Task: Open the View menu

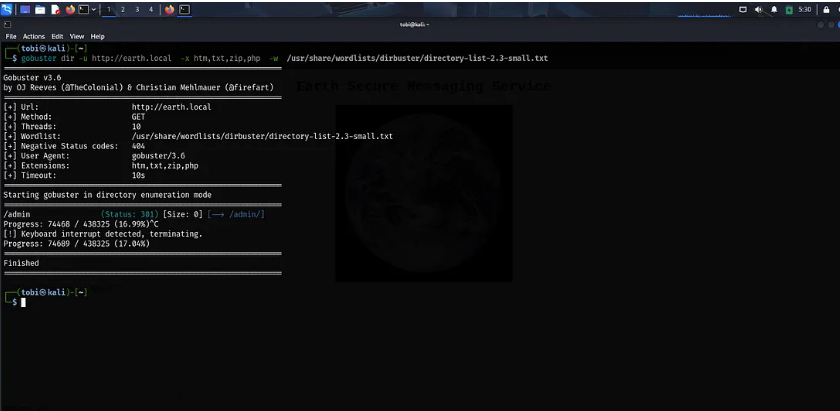Action: click(77, 36)
